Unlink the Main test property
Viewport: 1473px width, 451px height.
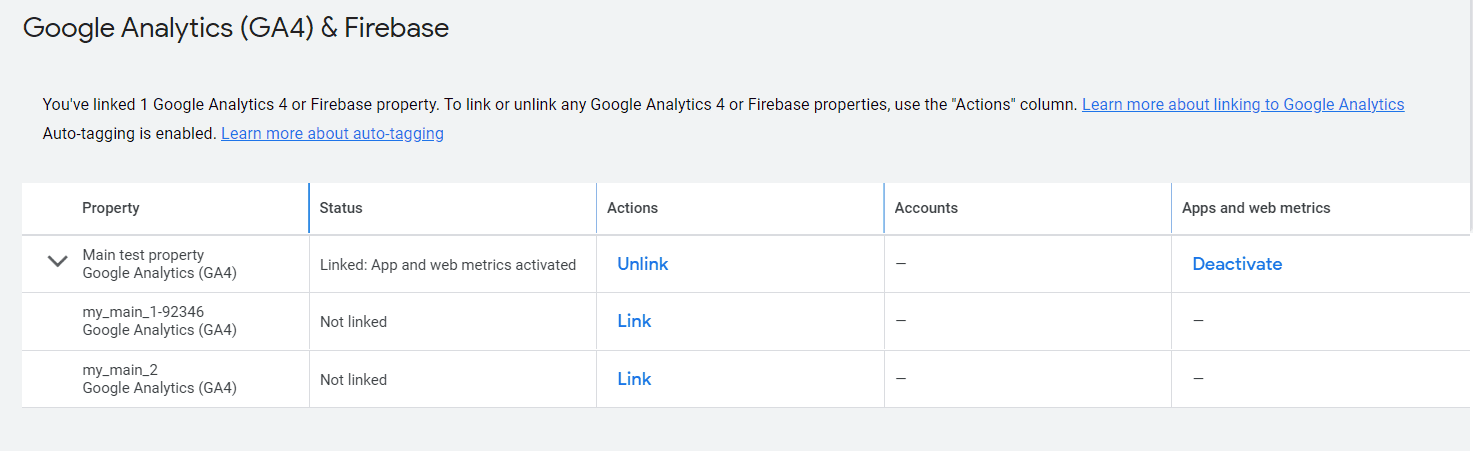[642, 264]
